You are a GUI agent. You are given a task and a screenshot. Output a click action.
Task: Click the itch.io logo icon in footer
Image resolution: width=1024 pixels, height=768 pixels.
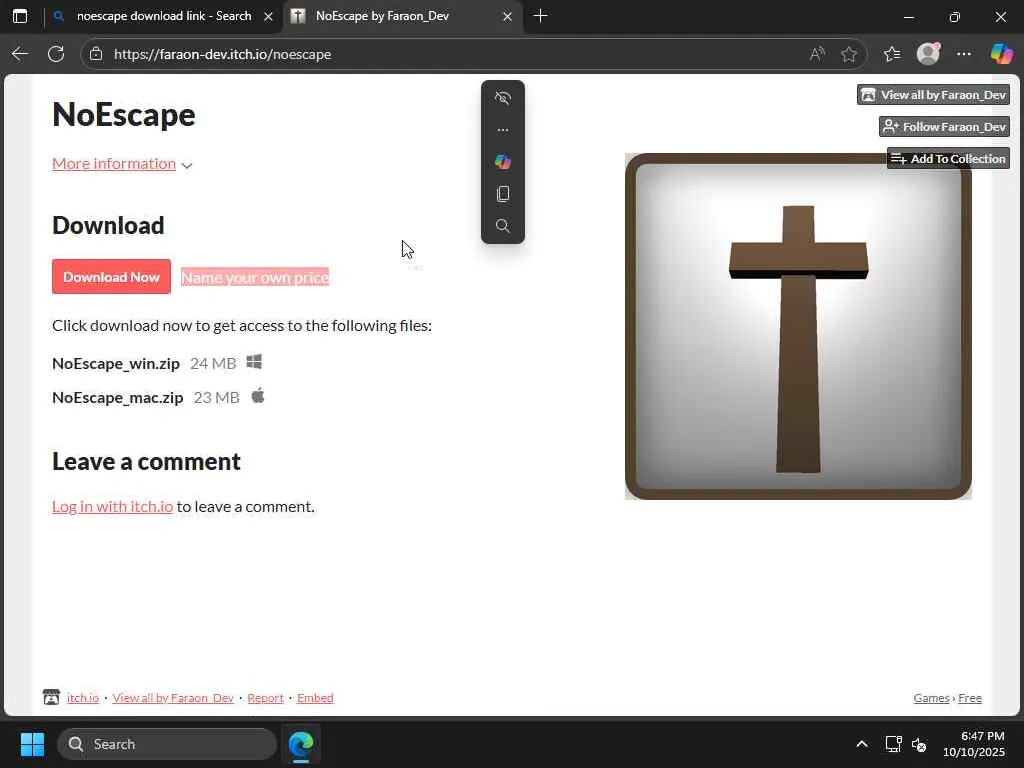click(51, 697)
